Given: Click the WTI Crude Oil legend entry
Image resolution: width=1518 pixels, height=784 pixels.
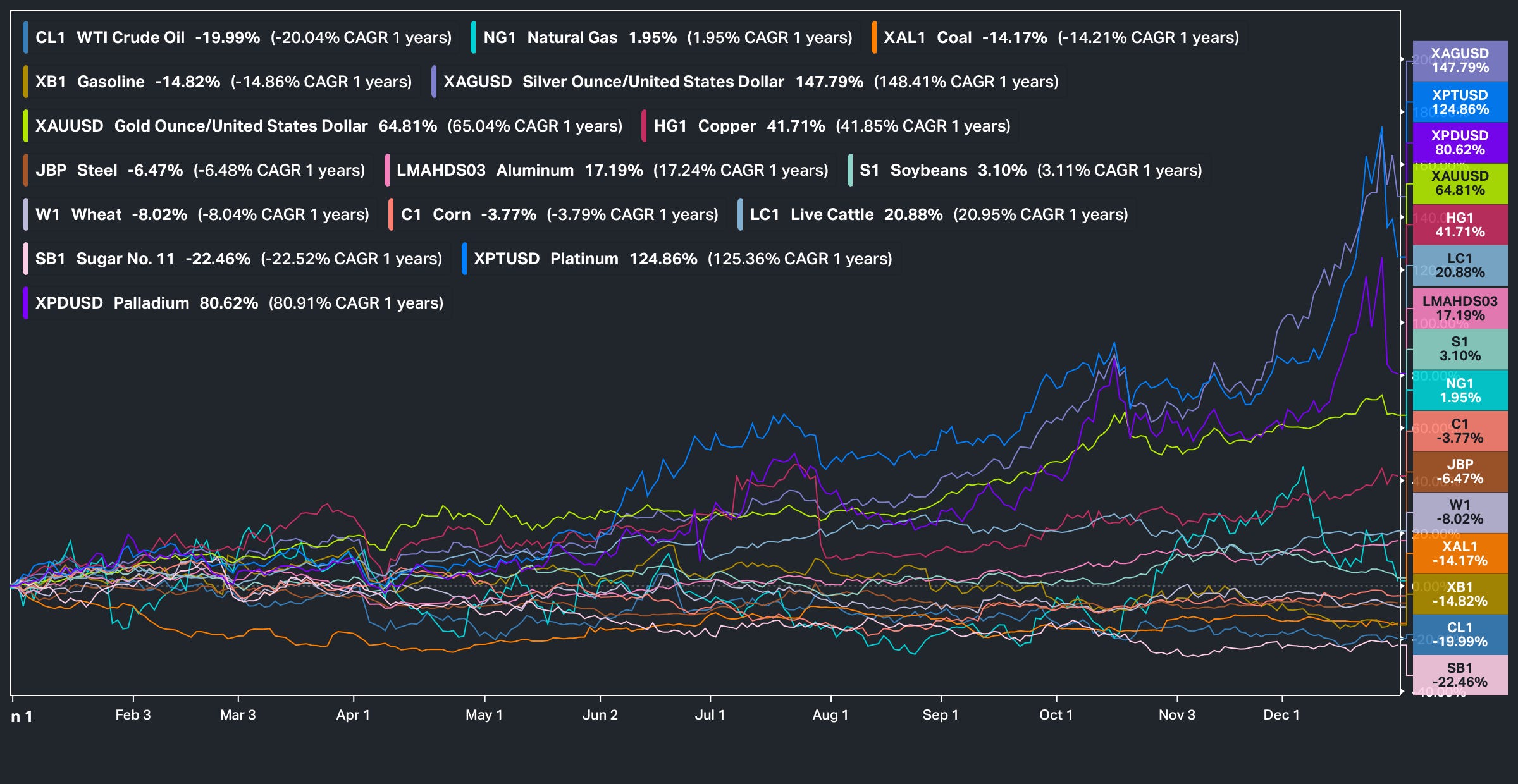Looking at the screenshot, I should point(130,38).
